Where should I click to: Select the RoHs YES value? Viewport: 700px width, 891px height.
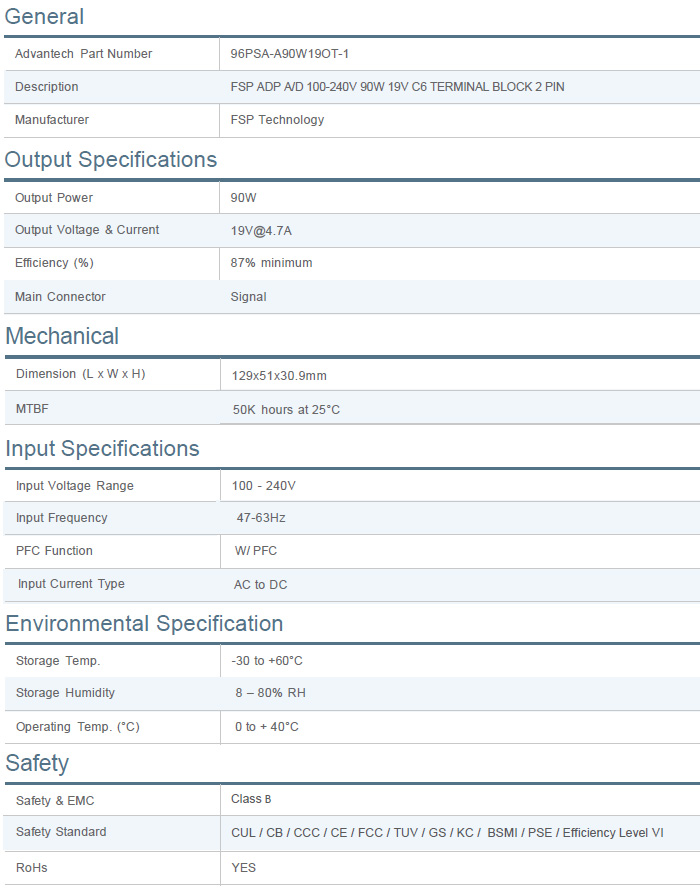pos(243,868)
